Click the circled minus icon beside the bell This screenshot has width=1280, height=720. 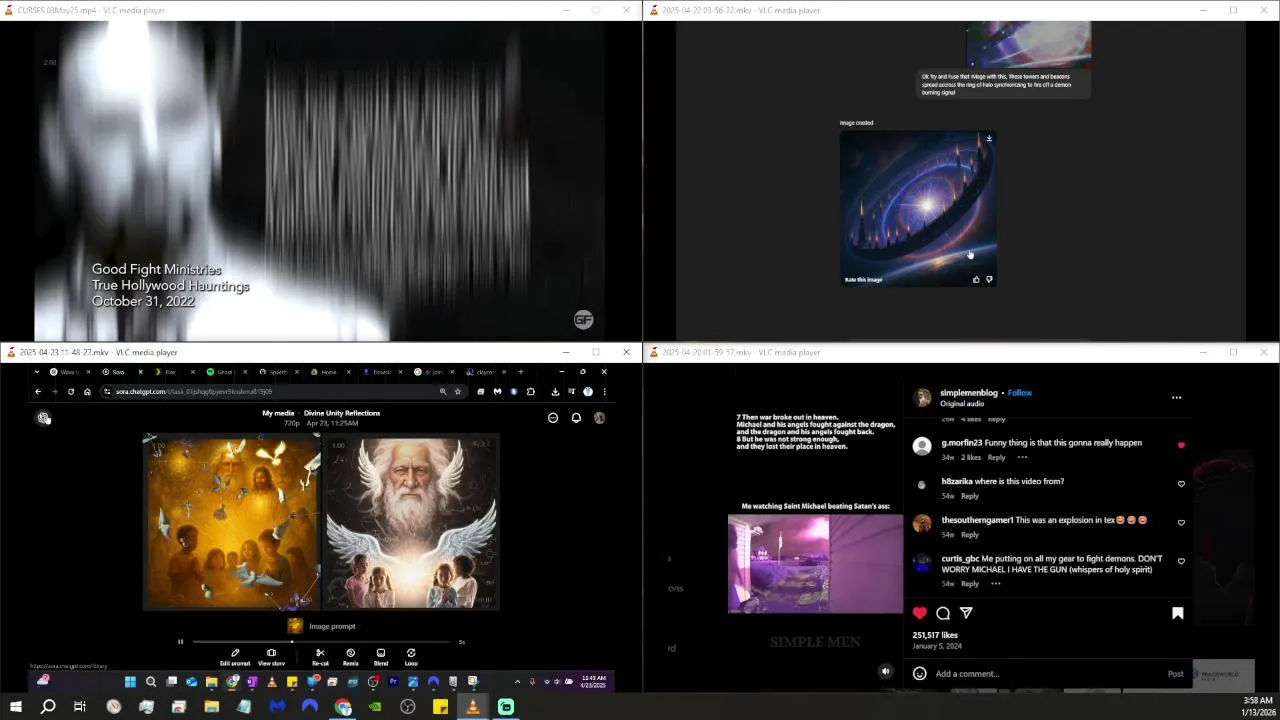point(553,418)
